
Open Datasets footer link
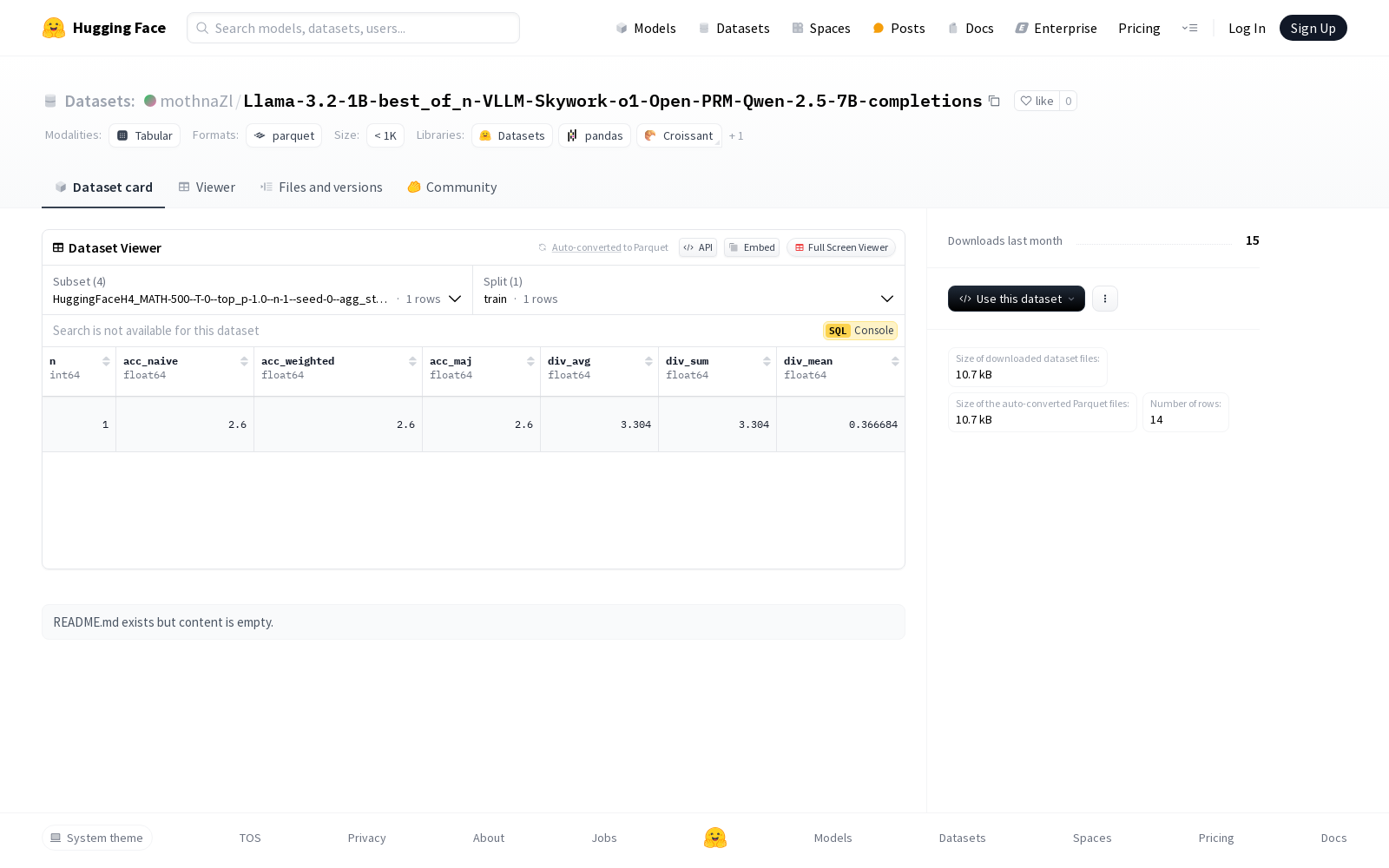(x=962, y=838)
